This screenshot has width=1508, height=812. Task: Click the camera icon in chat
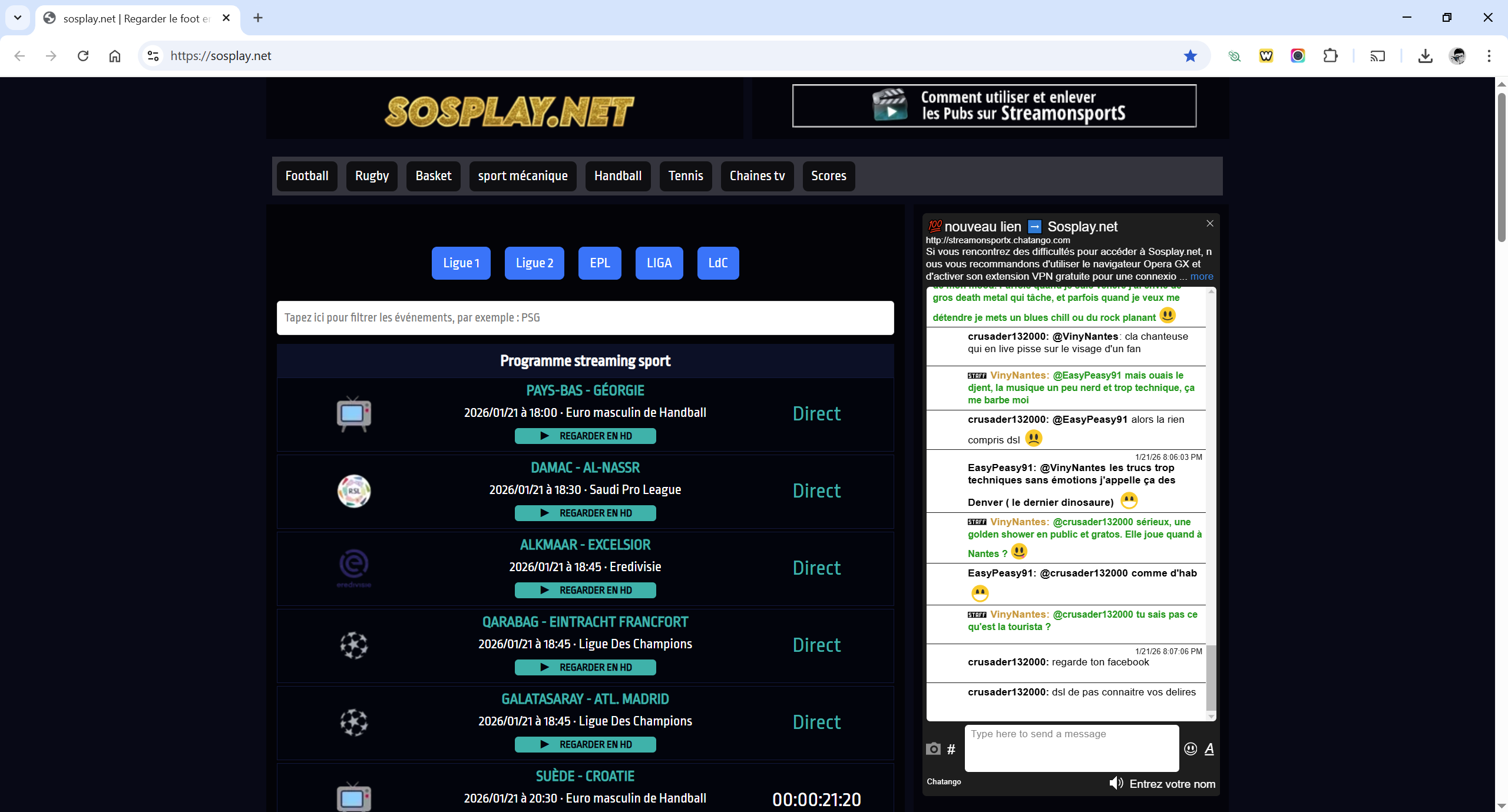tap(933, 748)
